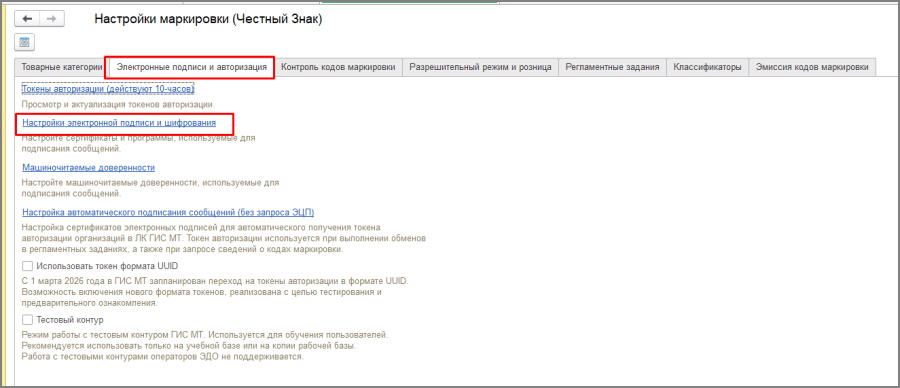Switch to 'Регламентные задания' tab

tap(612, 67)
